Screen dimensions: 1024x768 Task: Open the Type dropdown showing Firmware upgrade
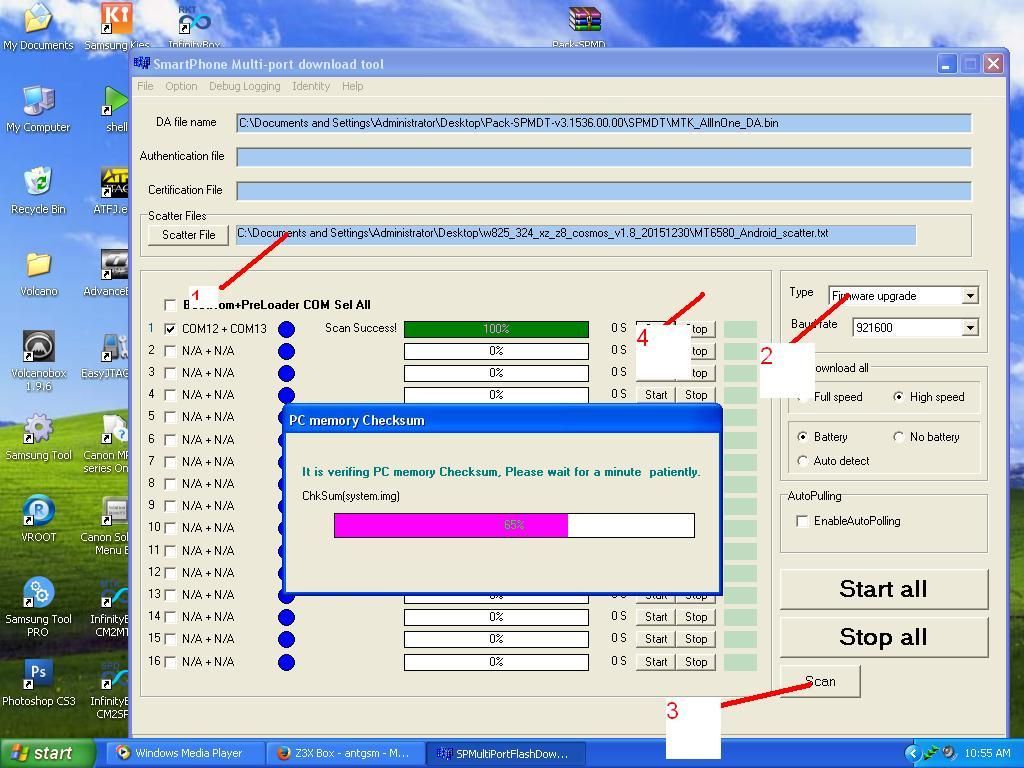(x=970, y=296)
